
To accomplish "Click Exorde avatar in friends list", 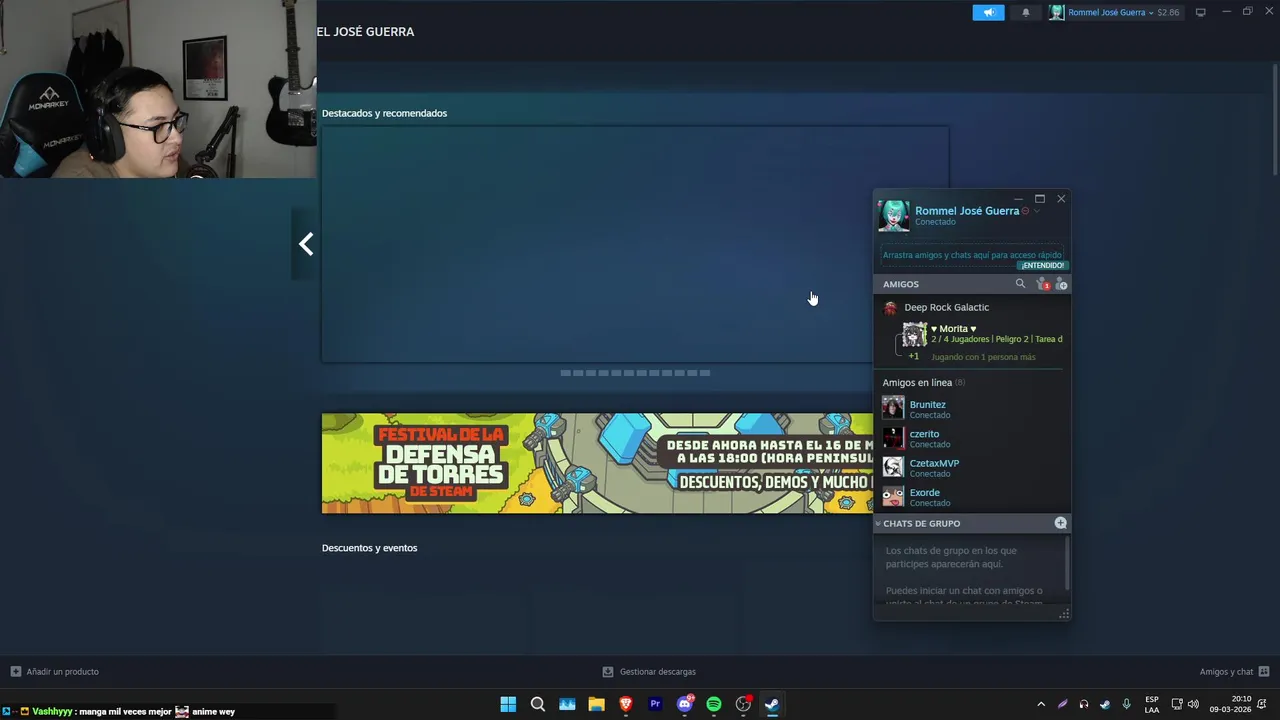I will (x=893, y=496).
